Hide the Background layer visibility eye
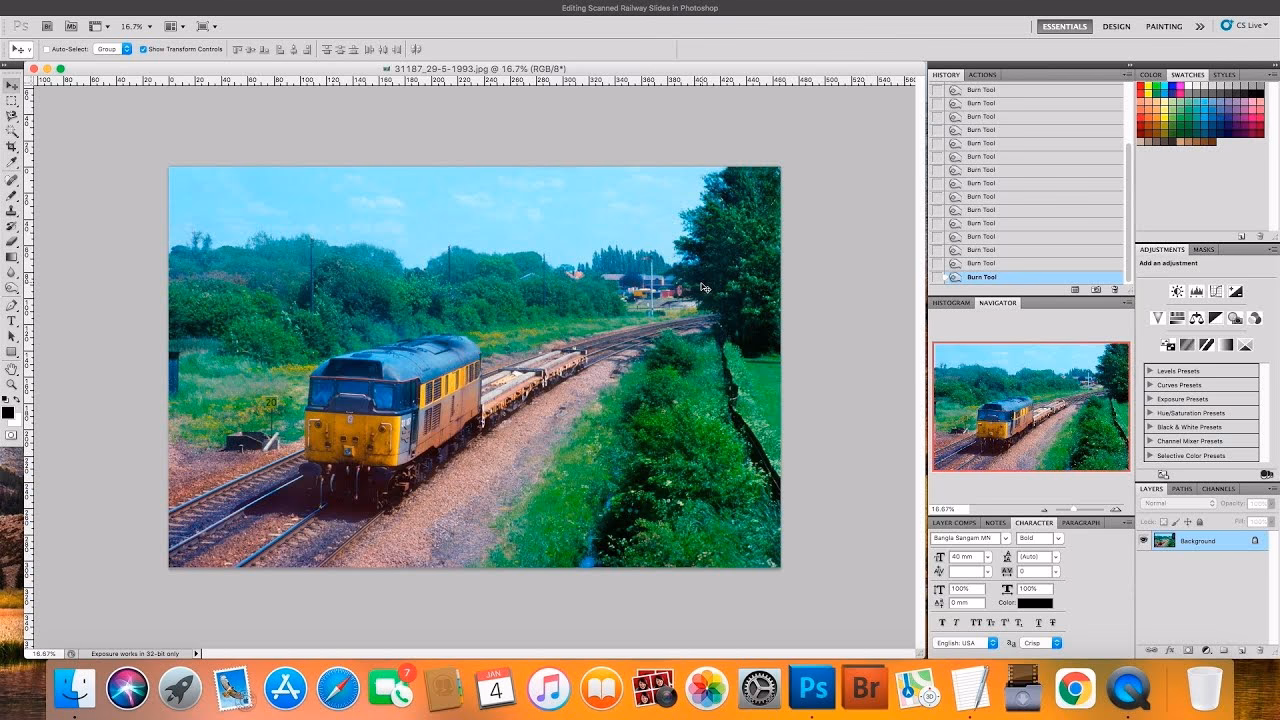The image size is (1280, 720). (1144, 541)
